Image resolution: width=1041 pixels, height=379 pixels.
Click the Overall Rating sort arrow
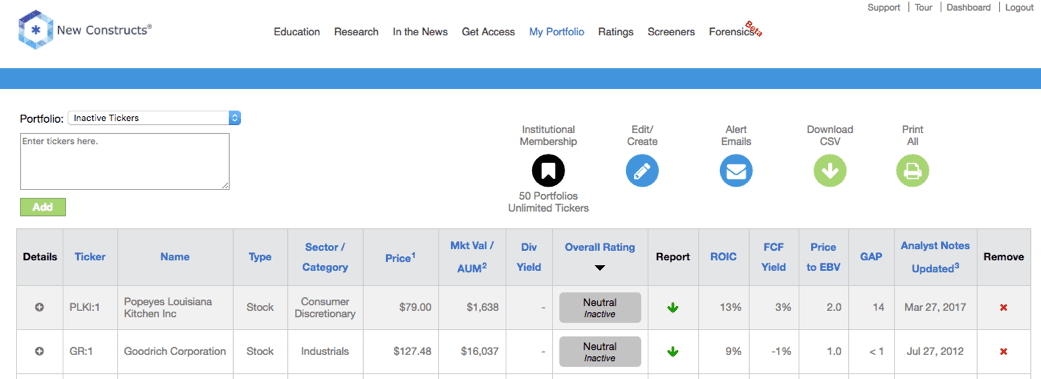tap(600, 267)
